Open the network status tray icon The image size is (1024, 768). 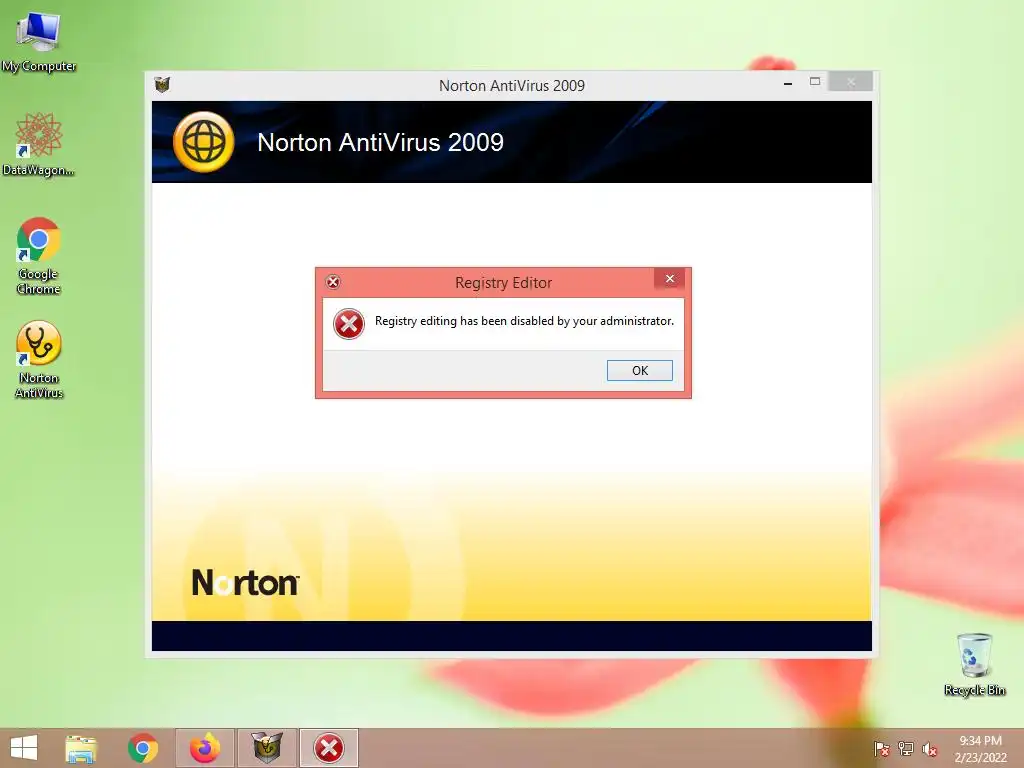(x=906, y=749)
